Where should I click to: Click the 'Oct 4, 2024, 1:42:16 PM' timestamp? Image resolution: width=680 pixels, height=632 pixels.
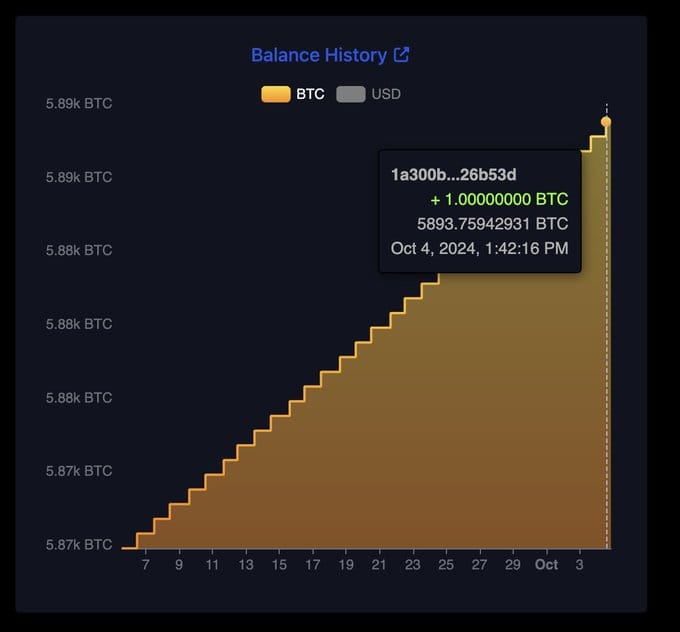[479, 249]
